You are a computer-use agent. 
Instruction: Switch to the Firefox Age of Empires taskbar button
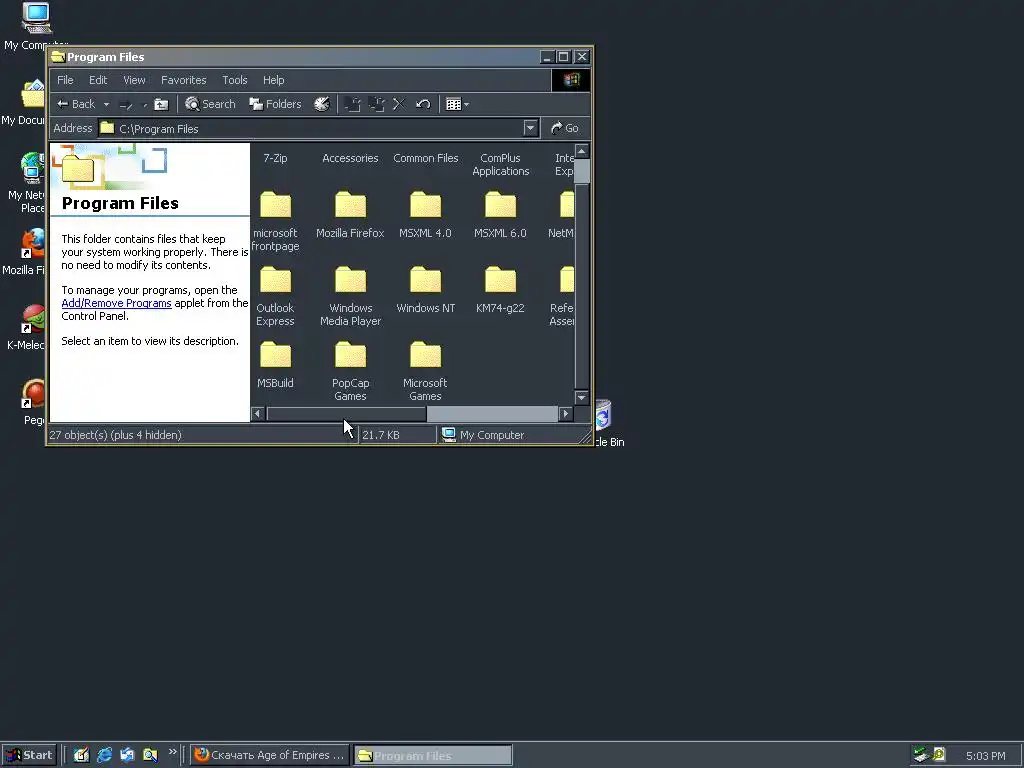point(270,755)
